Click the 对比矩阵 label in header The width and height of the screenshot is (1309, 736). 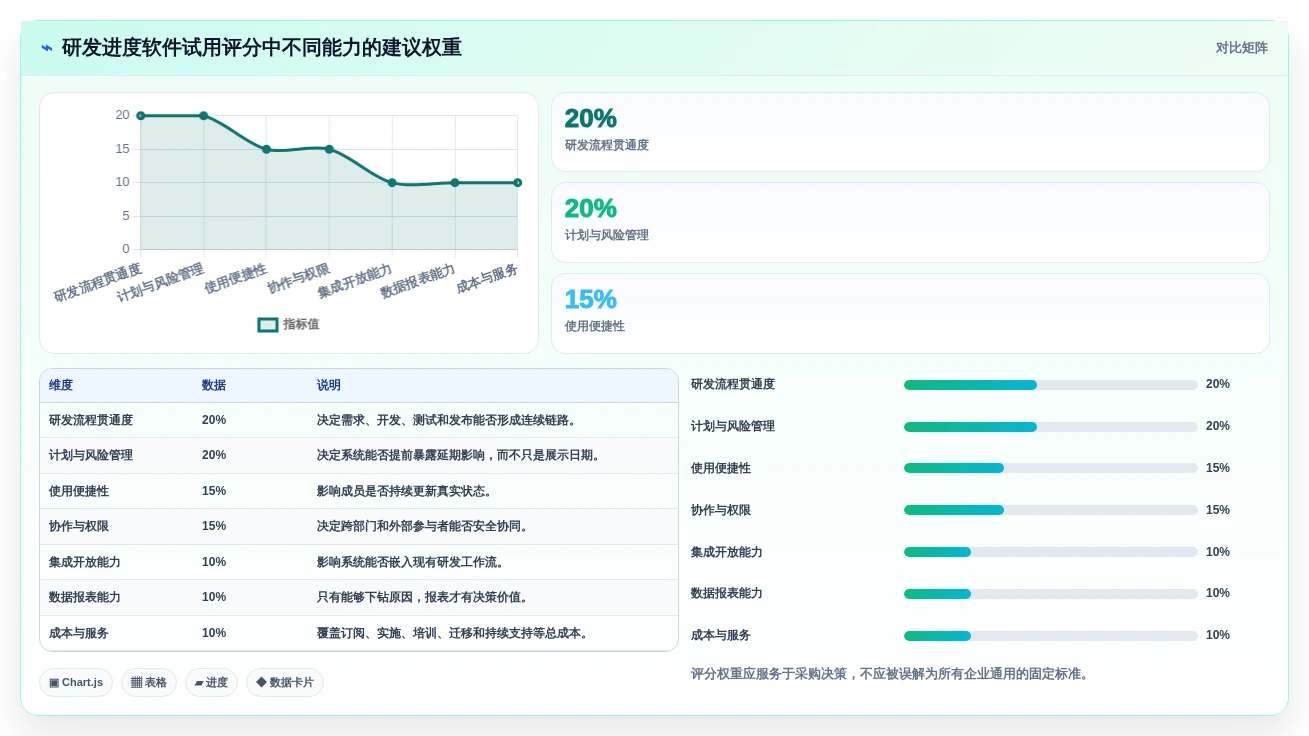click(x=1241, y=48)
